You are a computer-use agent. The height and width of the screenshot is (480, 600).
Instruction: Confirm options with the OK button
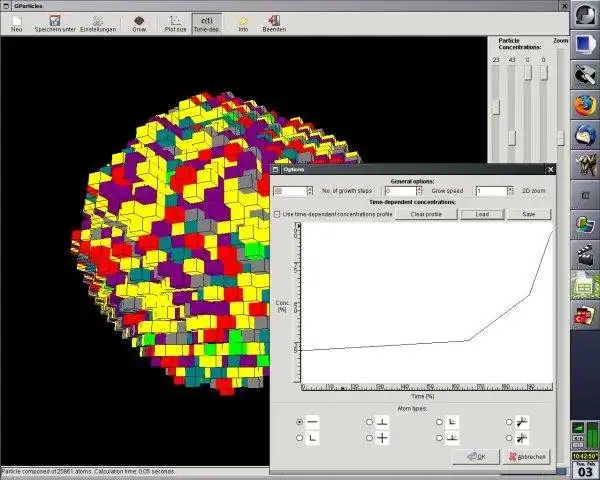(476, 457)
